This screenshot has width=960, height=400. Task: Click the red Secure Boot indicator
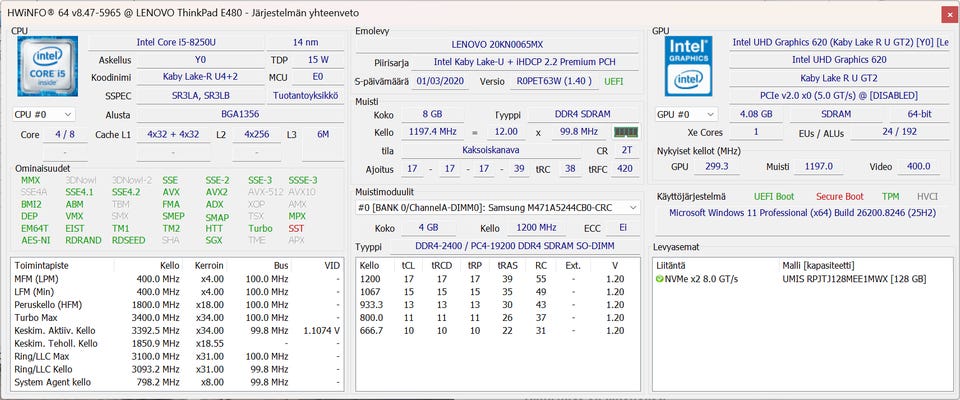(x=839, y=197)
